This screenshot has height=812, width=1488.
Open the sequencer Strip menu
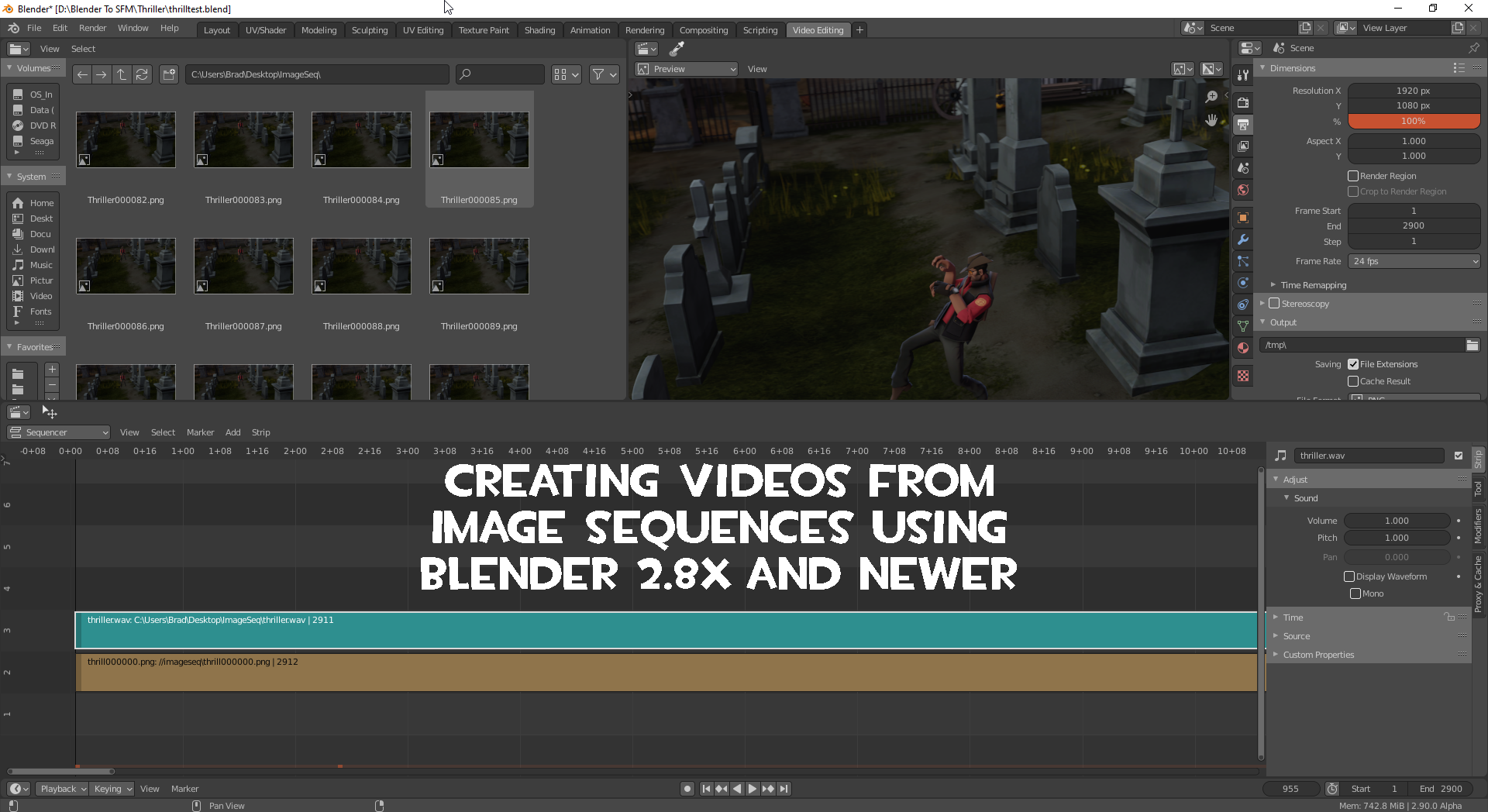(260, 432)
